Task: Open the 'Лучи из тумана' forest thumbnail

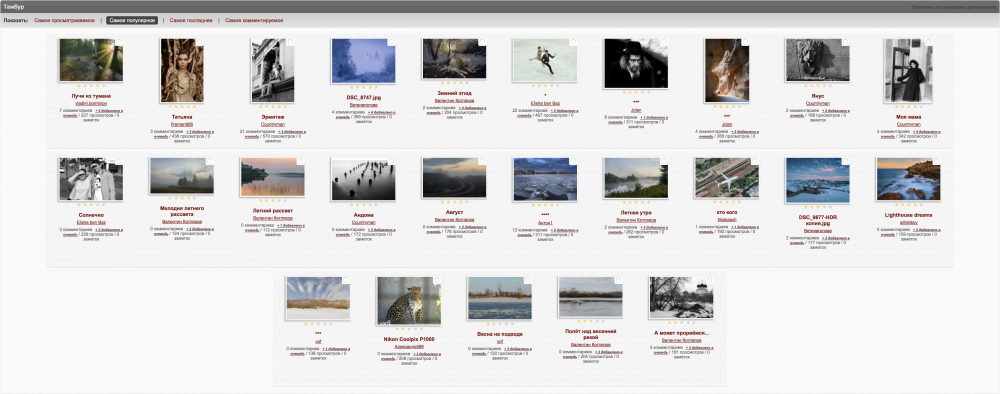Action: [91, 60]
